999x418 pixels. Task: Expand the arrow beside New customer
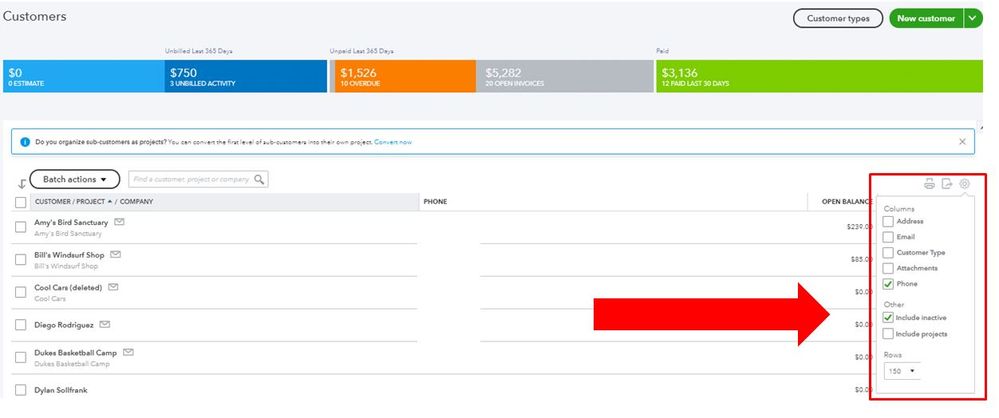(973, 18)
